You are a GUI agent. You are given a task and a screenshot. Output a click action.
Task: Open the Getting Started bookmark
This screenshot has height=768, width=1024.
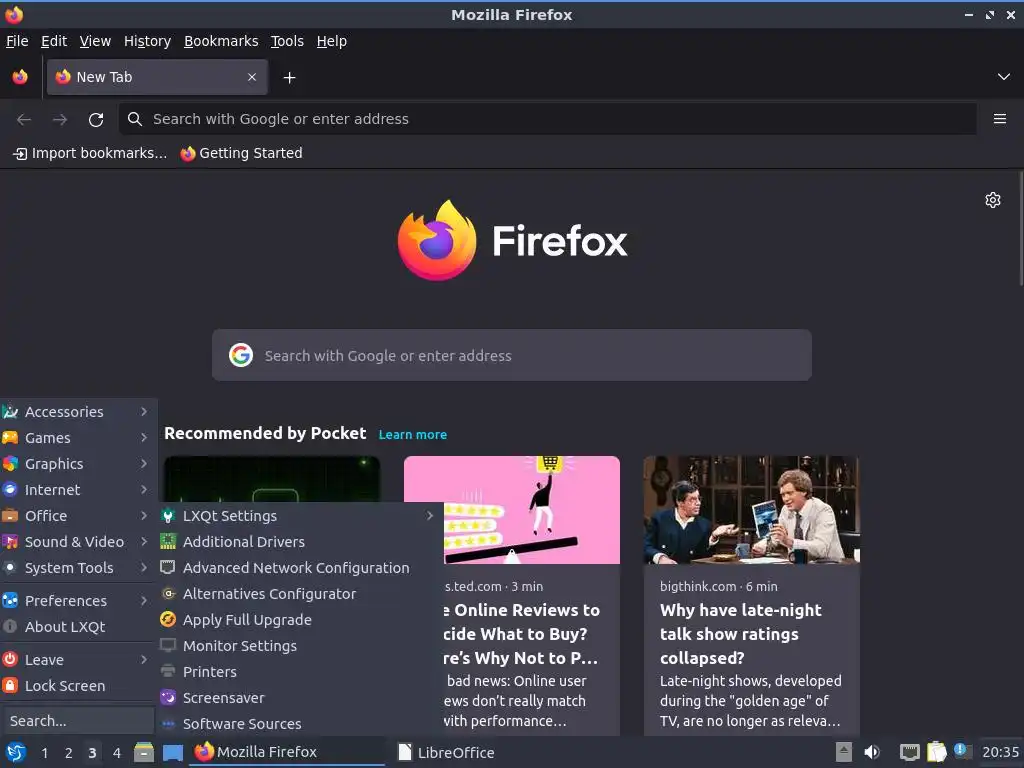(242, 153)
